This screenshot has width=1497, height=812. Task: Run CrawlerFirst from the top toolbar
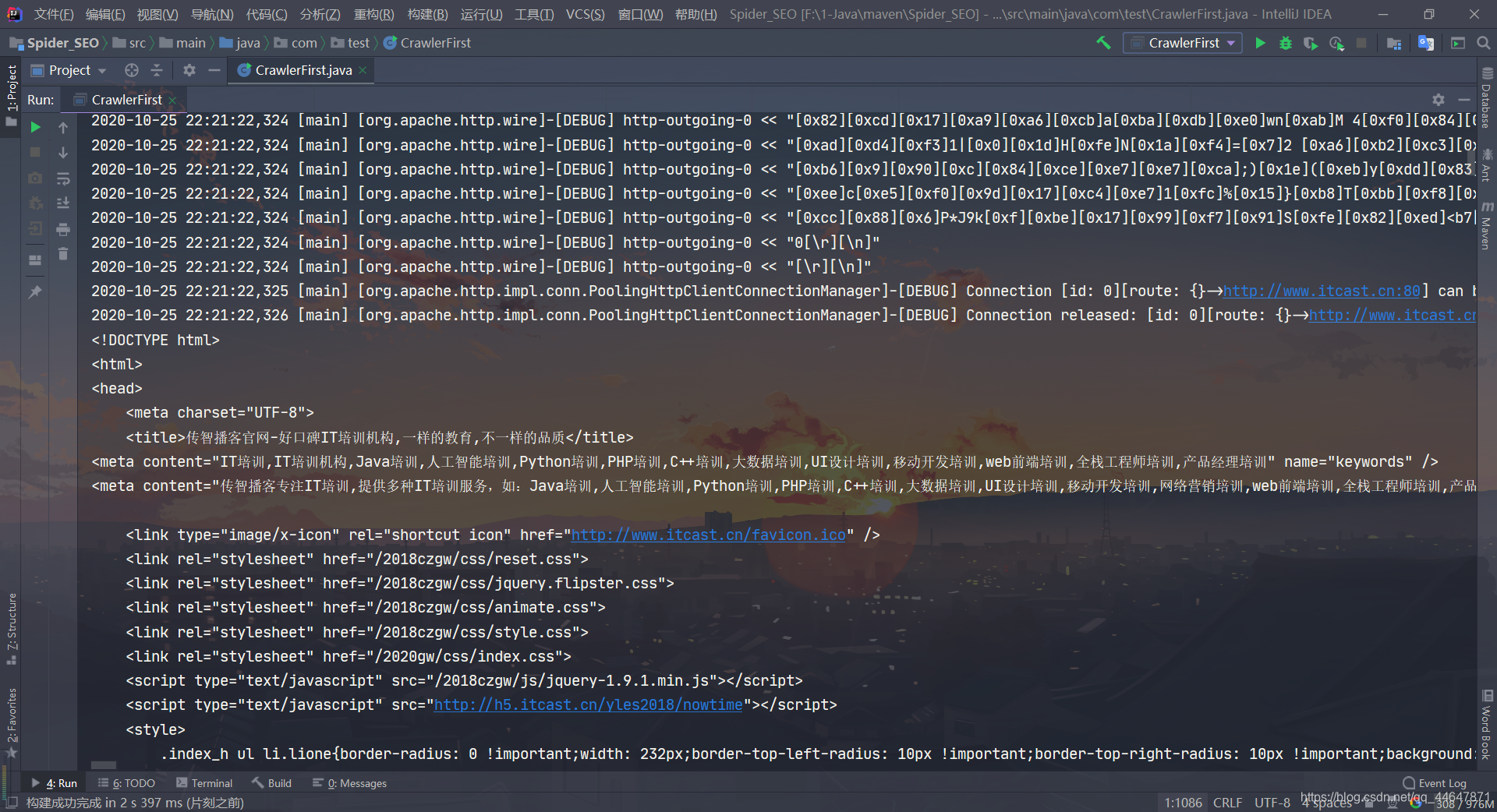[1260, 43]
